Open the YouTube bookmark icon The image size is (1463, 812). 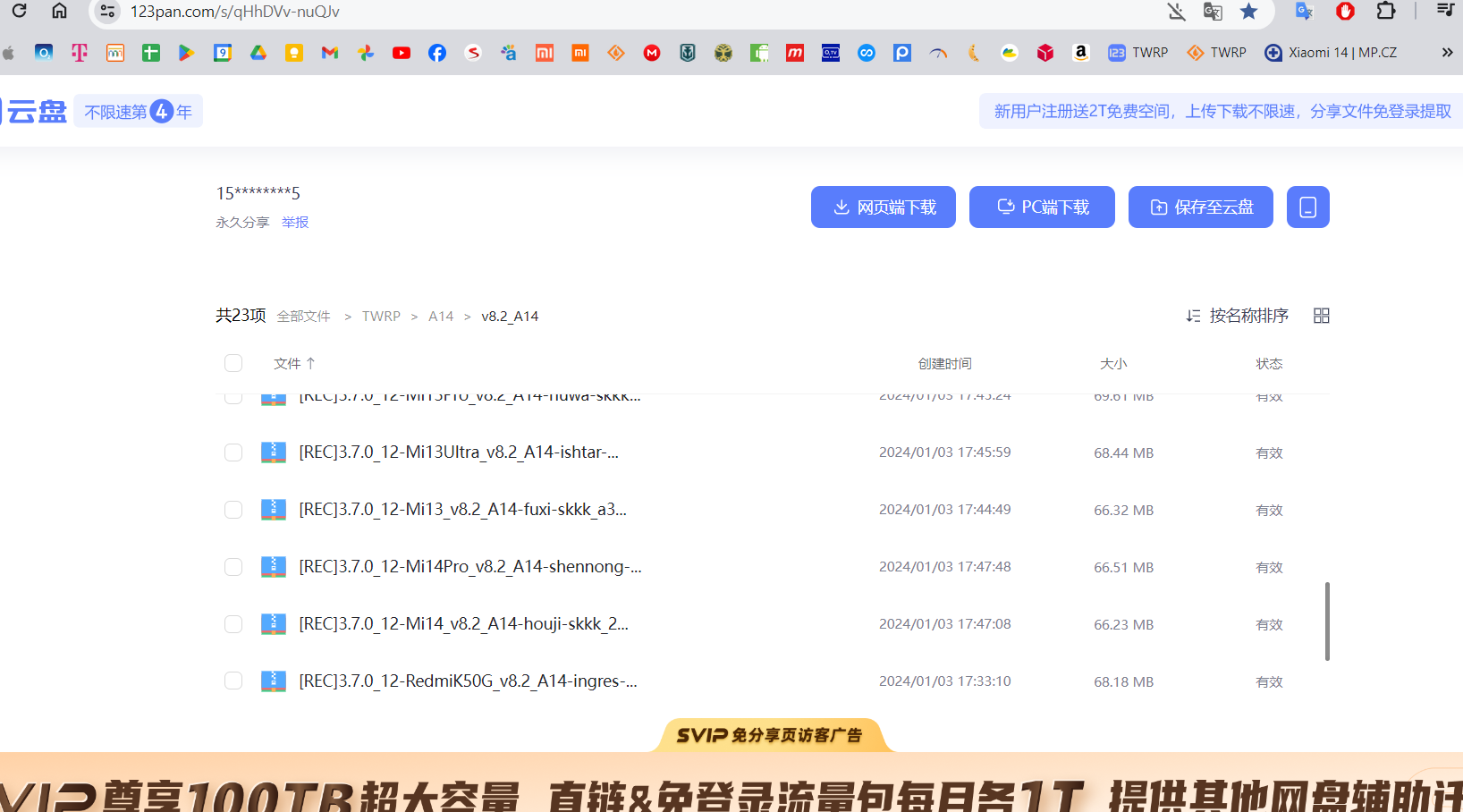[402, 53]
